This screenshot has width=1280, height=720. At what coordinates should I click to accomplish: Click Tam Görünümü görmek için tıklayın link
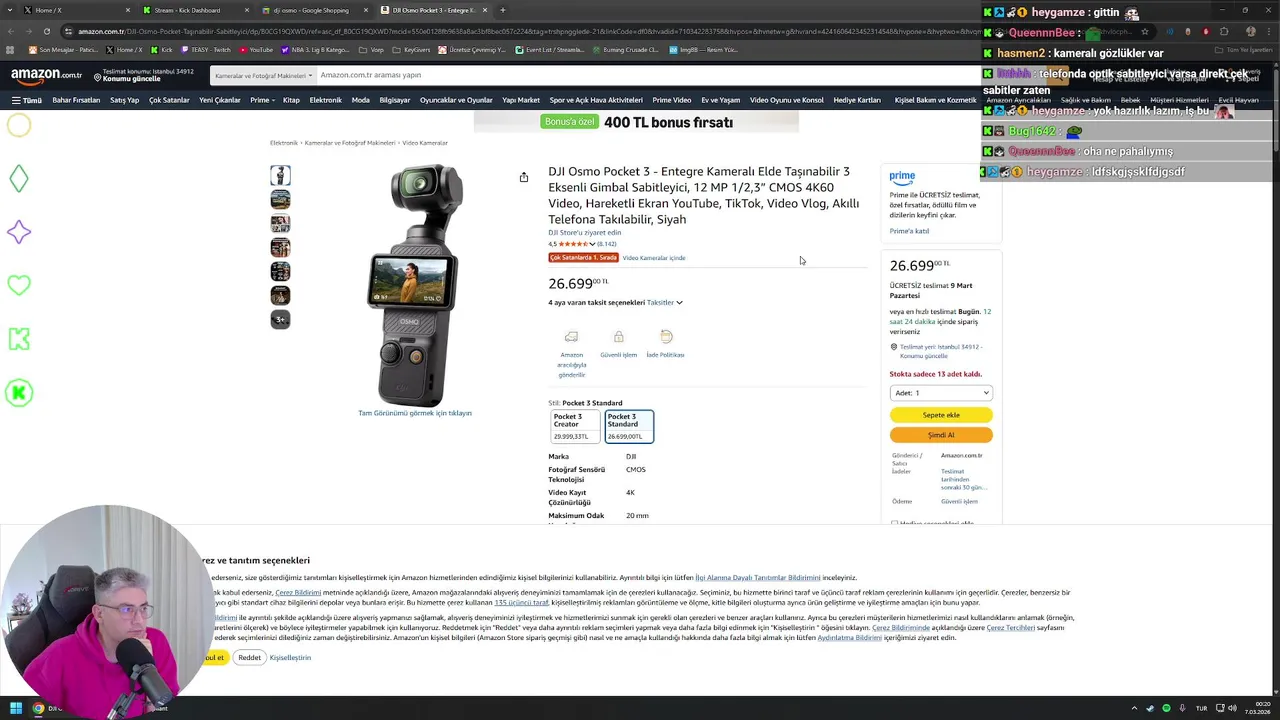pyautogui.click(x=415, y=413)
